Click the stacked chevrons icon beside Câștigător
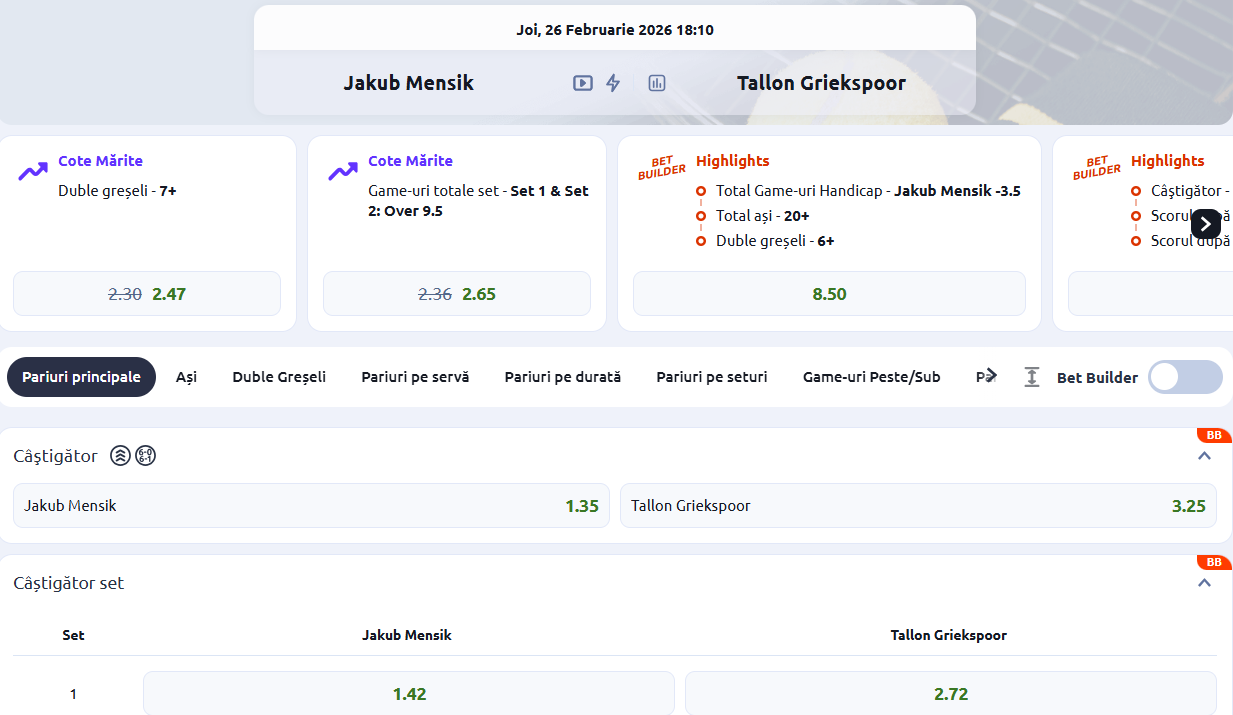The height and width of the screenshot is (715, 1233). tap(120, 456)
